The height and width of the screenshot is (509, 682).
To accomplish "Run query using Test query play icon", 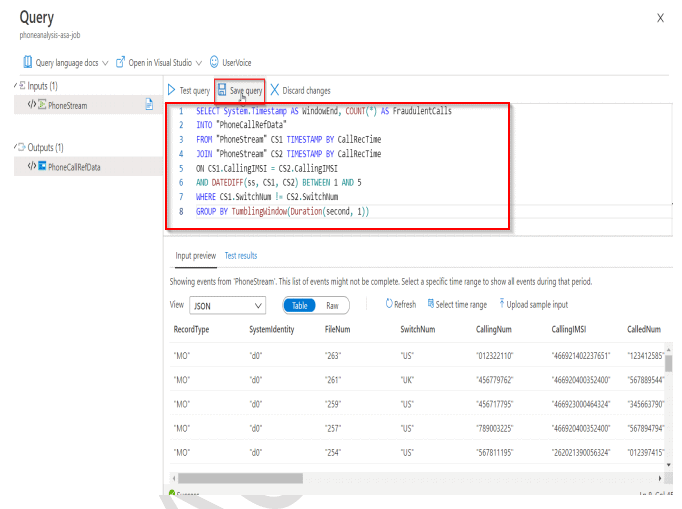I will pyautogui.click(x=171, y=90).
